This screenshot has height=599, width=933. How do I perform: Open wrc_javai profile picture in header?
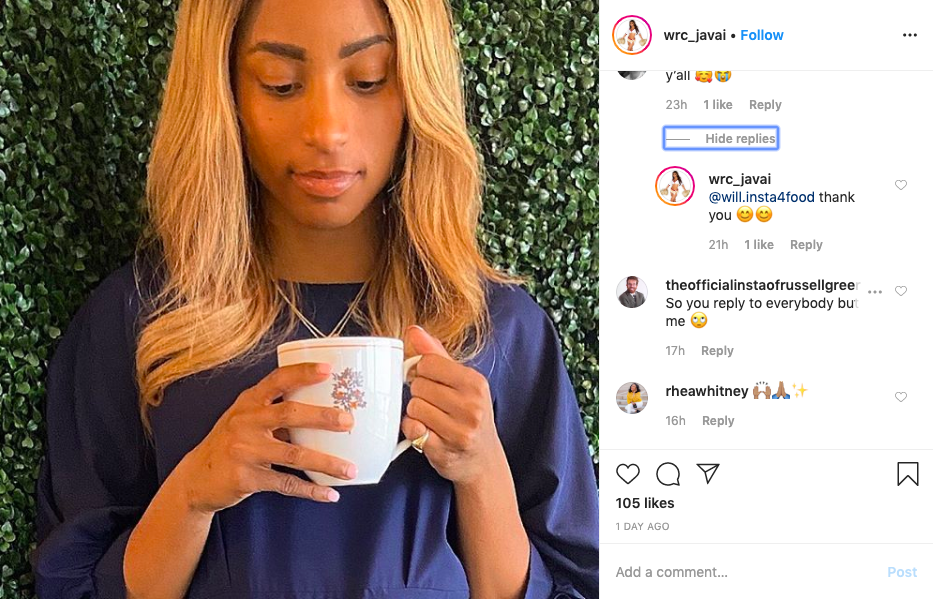[x=632, y=35]
